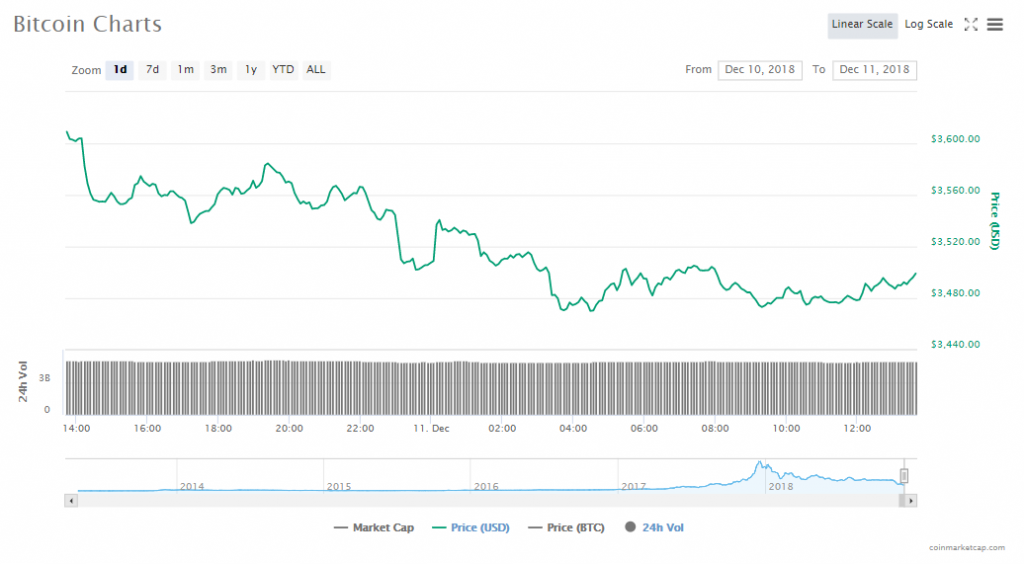Set zoom to 3m range
The width and height of the screenshot is (1024, 564).
218,70
